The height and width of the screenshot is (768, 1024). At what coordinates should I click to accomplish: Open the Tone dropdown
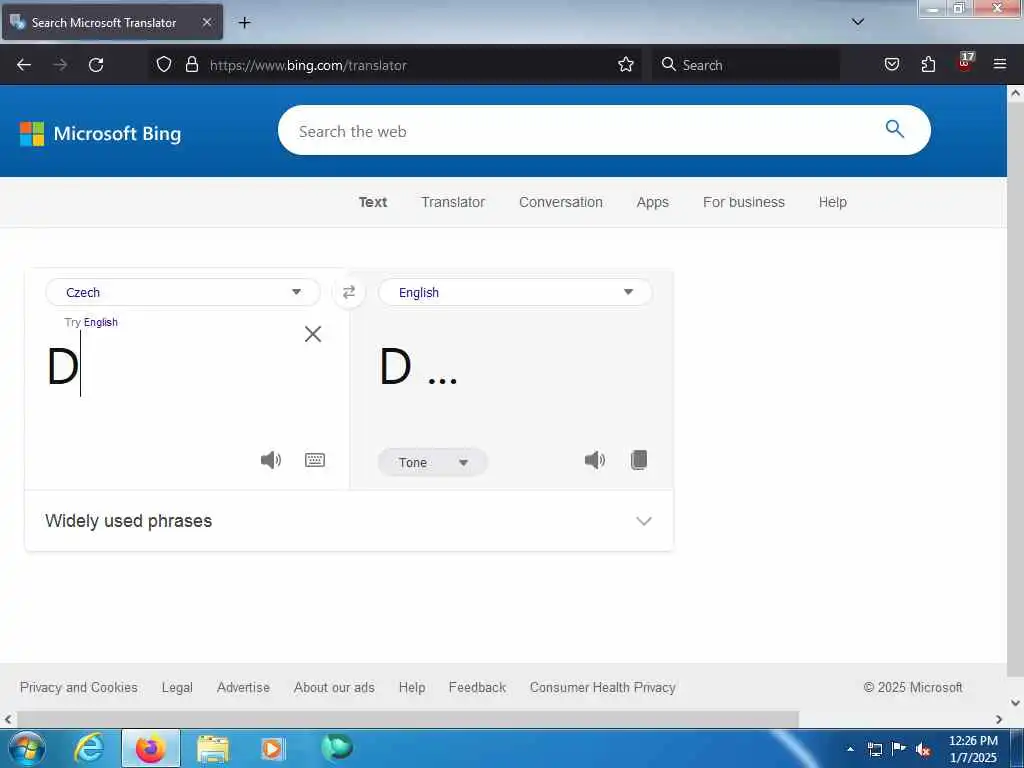432,462
